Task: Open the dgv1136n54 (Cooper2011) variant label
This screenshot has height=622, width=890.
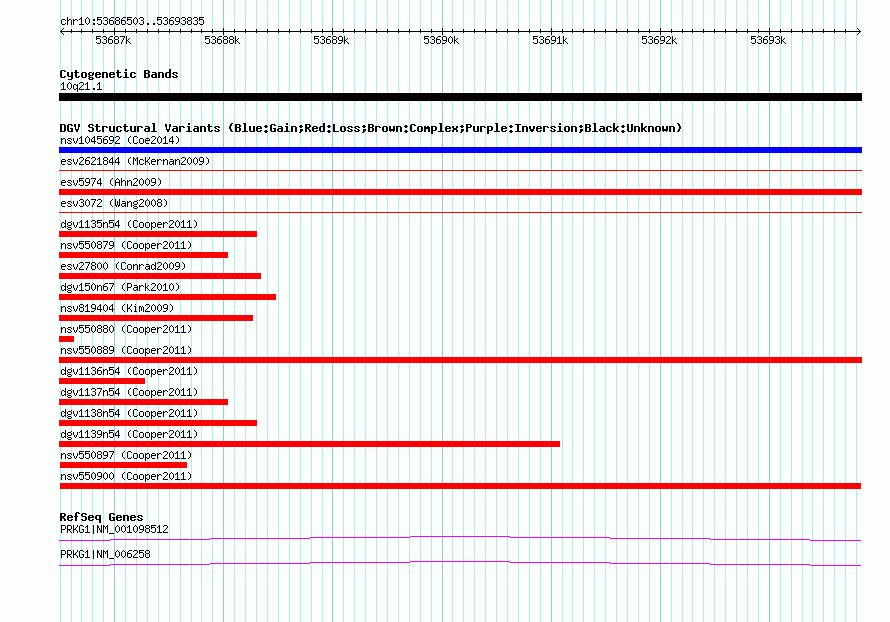Action: pyautogui.click(x=129, y=371)
